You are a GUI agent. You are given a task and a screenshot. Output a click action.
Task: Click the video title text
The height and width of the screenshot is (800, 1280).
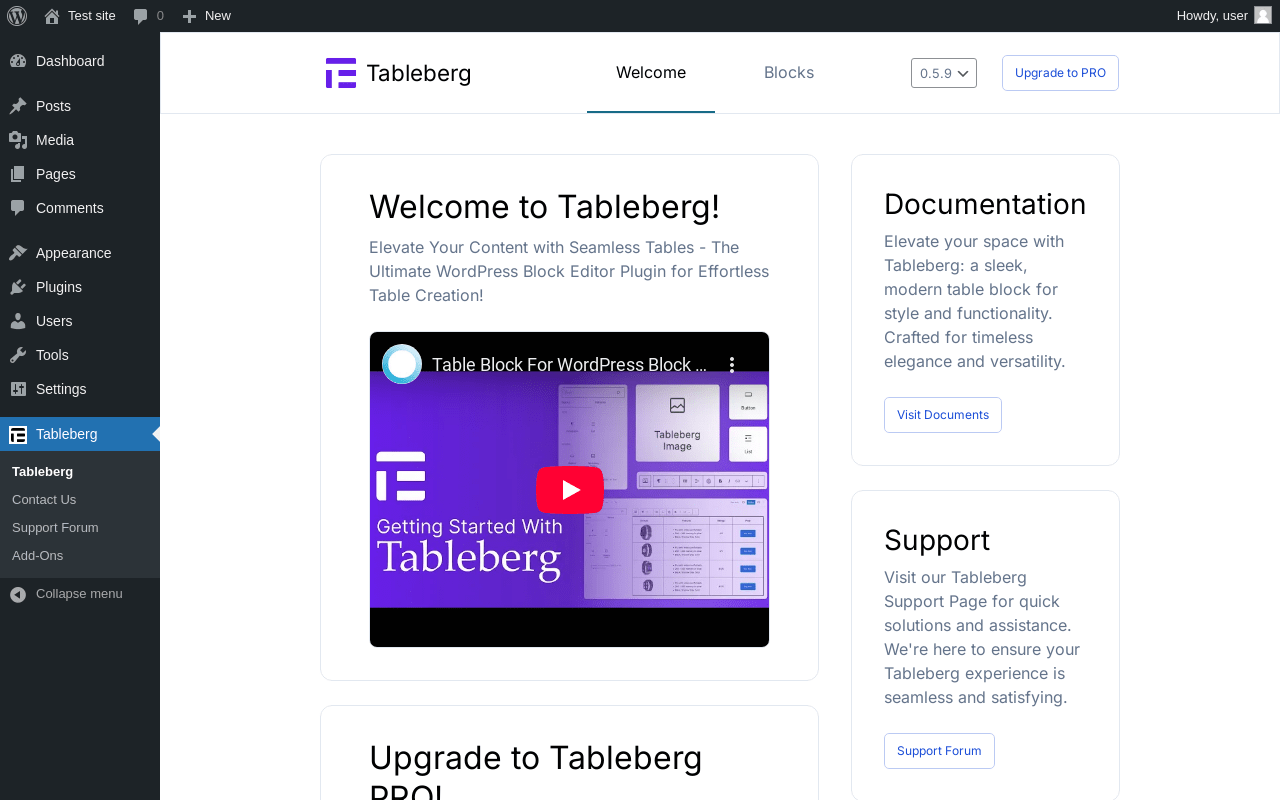(x=569, y=365)
